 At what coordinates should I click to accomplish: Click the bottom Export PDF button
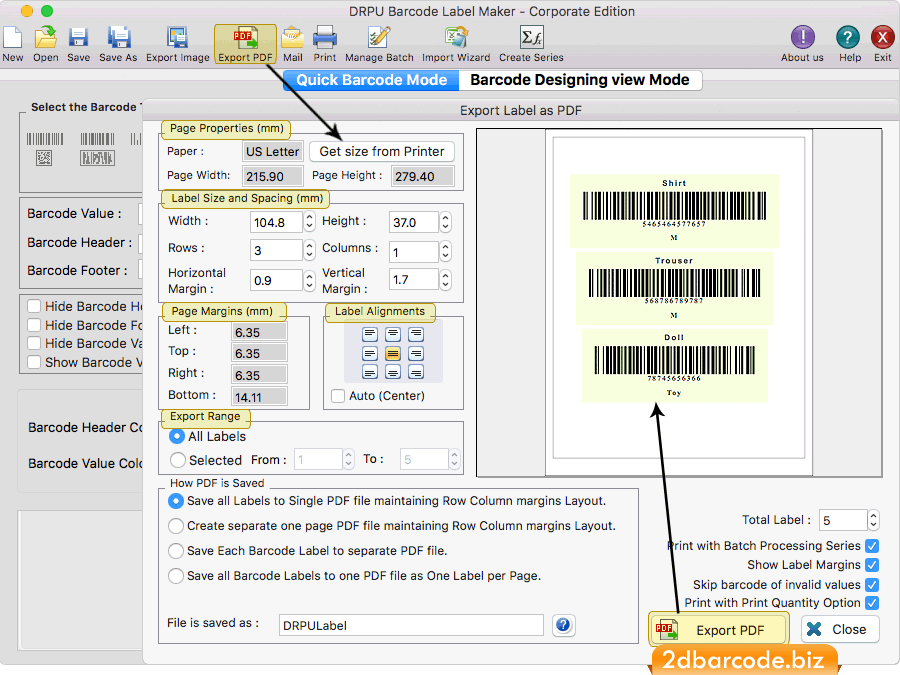(x=719, y=630)
